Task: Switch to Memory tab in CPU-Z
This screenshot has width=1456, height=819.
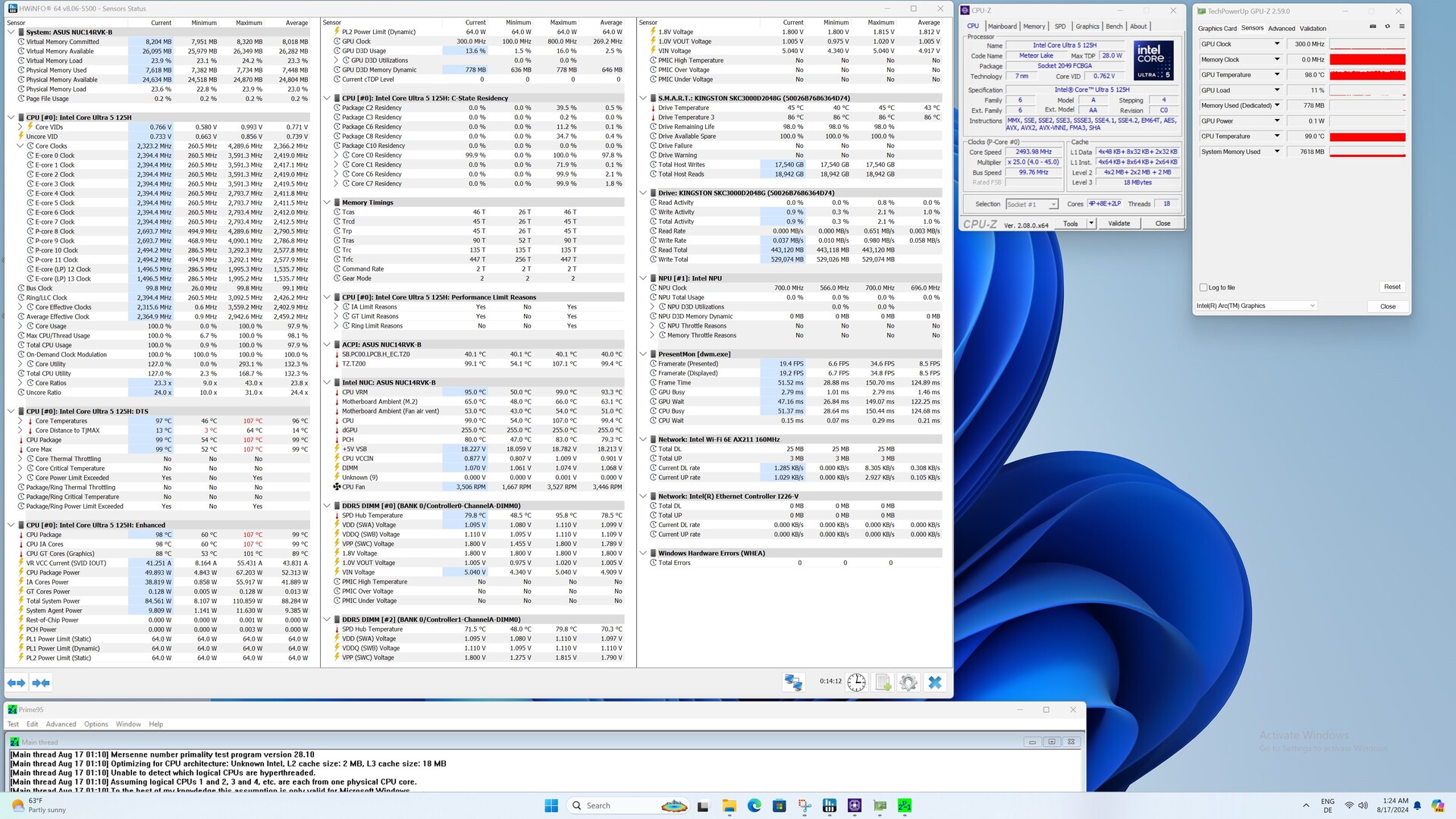Action: [1034, 26]
